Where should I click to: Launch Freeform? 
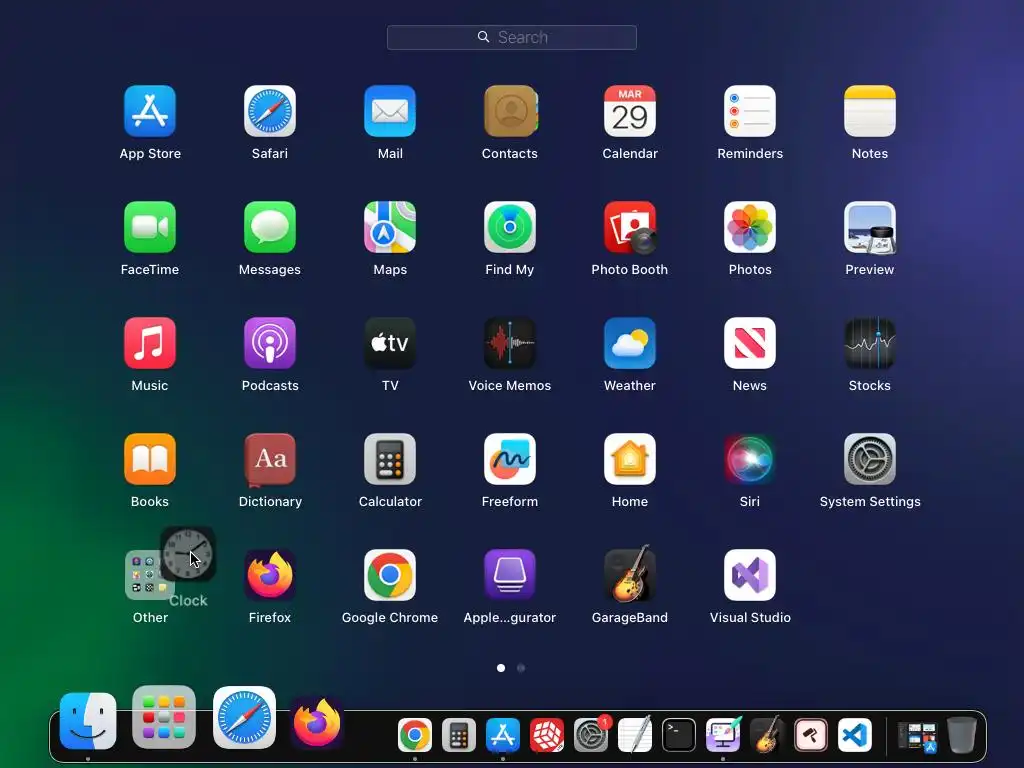pos(510,459)
